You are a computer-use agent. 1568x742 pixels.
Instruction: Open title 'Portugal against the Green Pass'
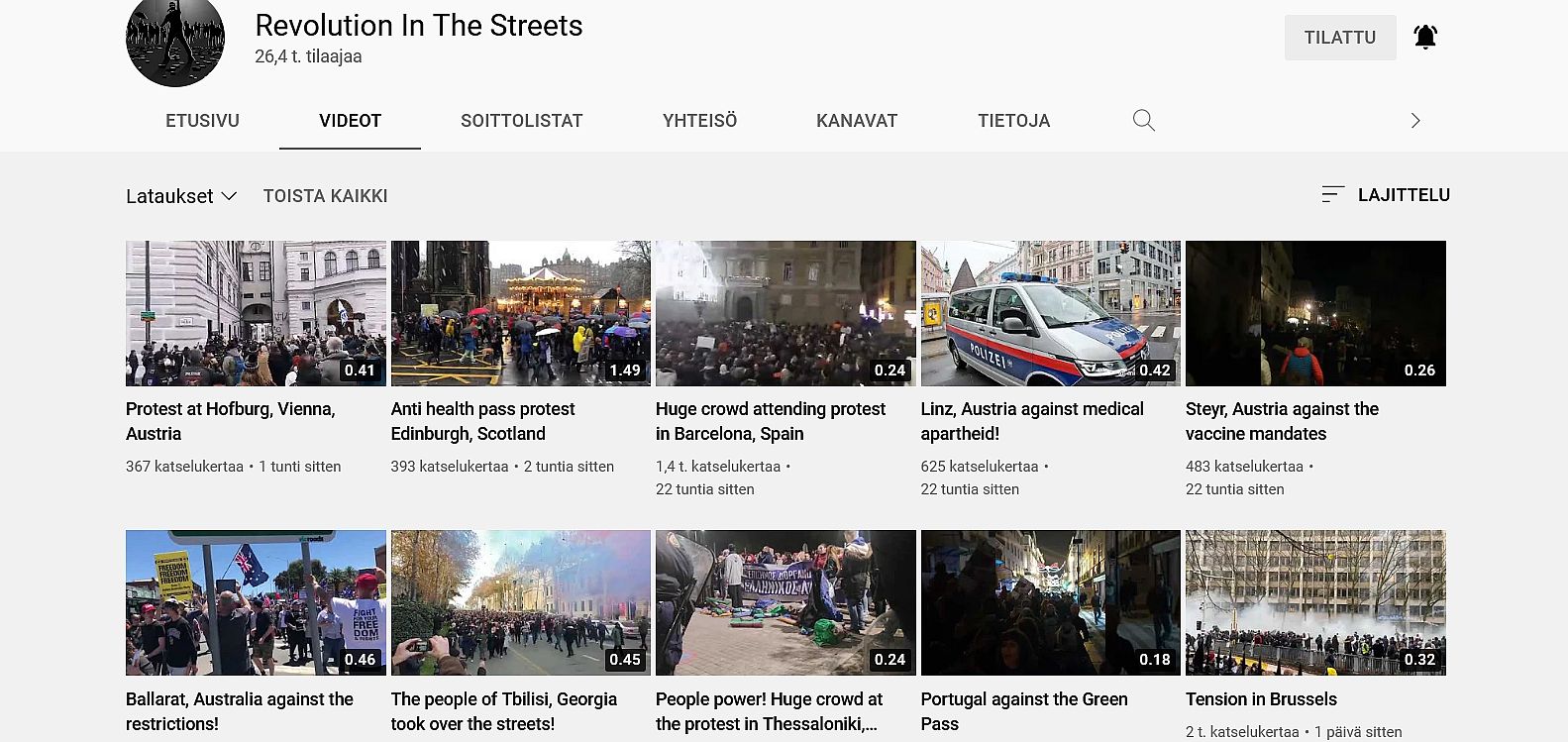tap(1024, 711)
